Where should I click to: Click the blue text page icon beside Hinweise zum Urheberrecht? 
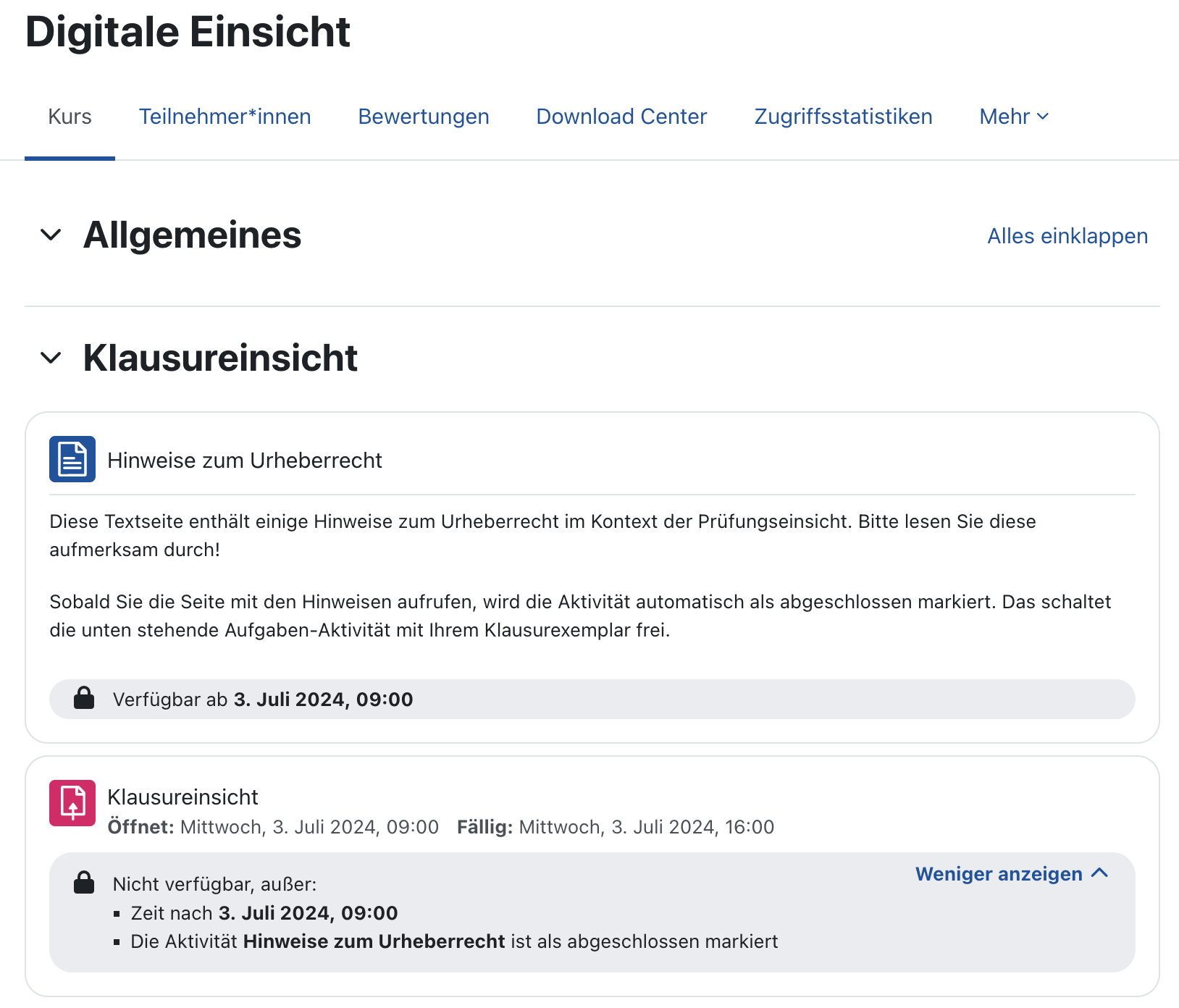pos(72,458)
